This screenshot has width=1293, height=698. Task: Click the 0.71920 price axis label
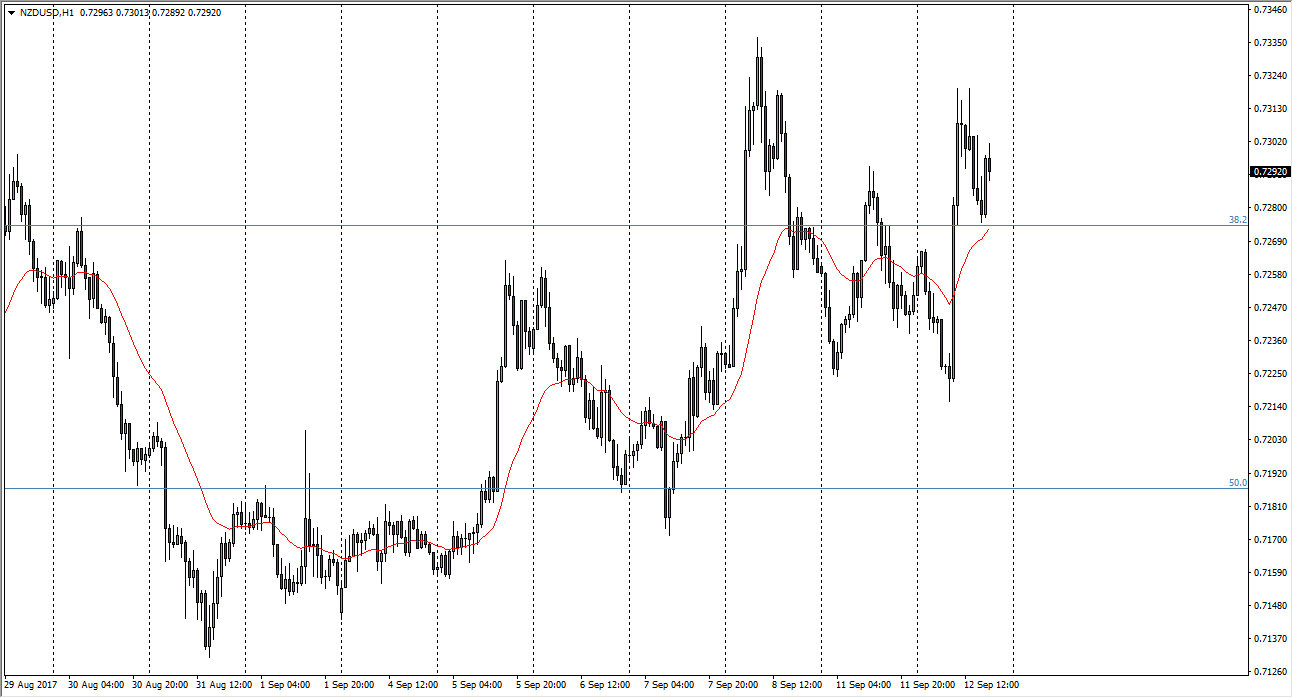[x=1270, y=473]
